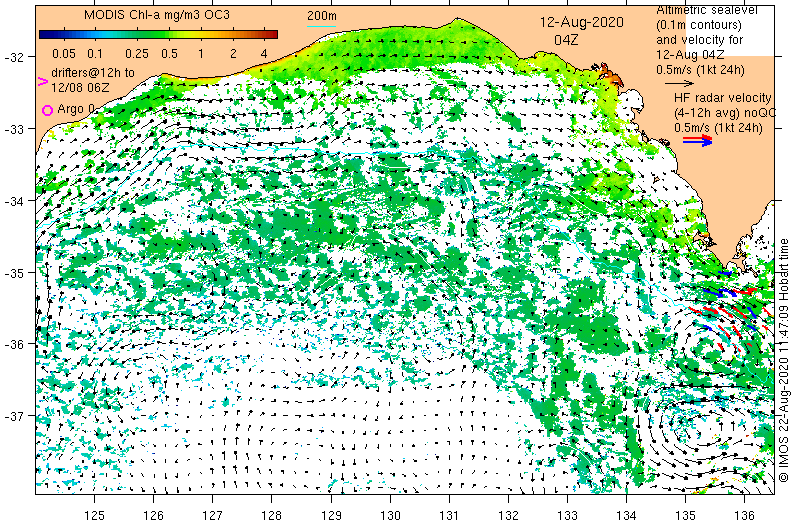Viewport: 800px width, 520px height.
Task: Click the magenta drifter marker symbol in legend
Action: click(43, 82)
